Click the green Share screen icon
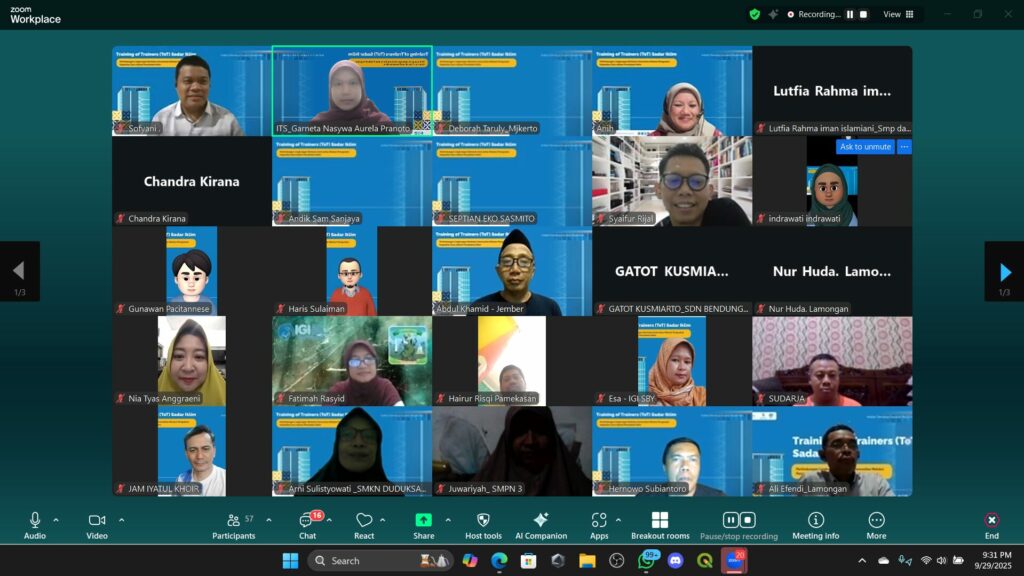The image size is (1024, 576). 423,520
